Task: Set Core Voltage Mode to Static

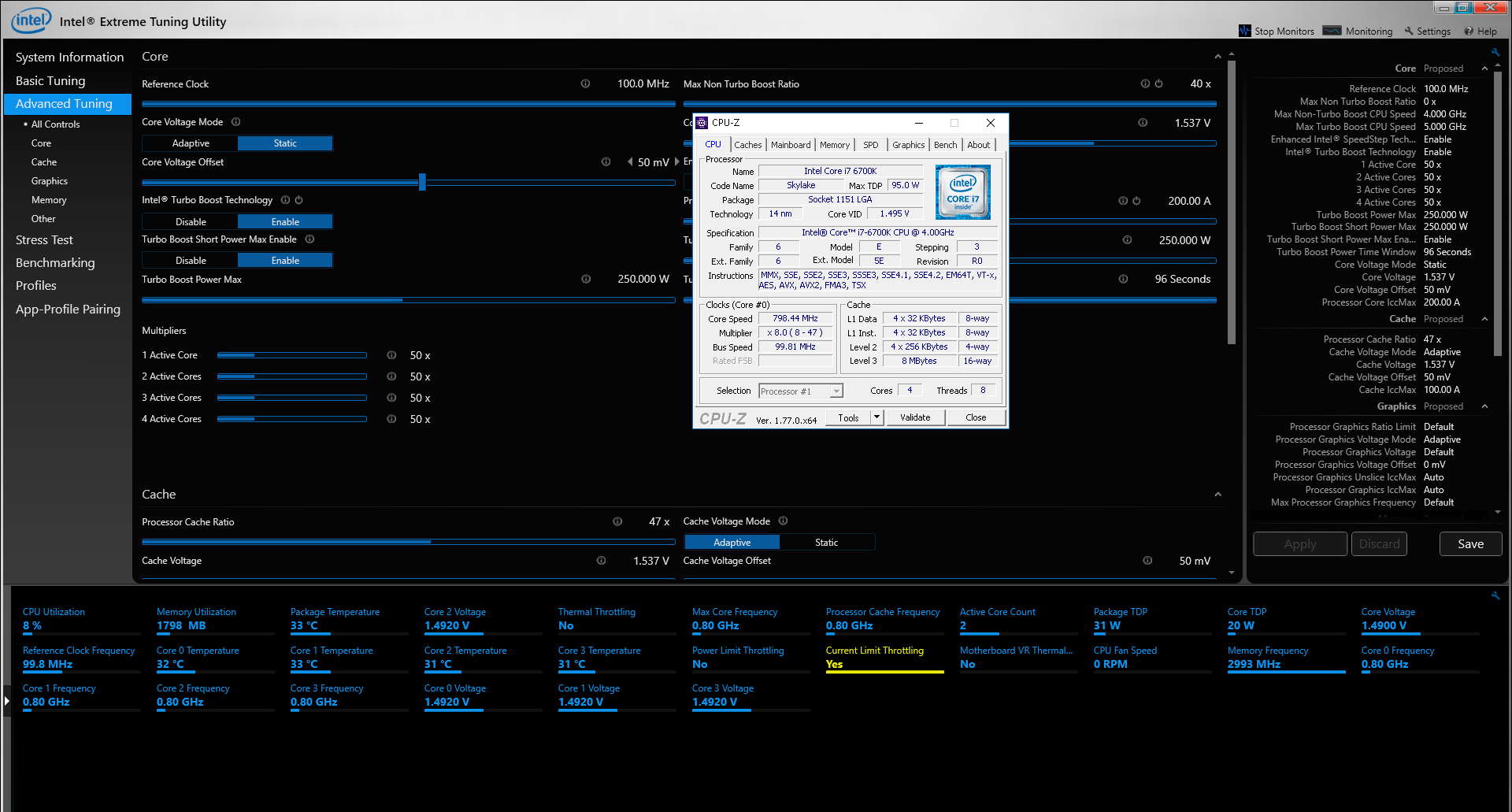Action: (285, 143)
